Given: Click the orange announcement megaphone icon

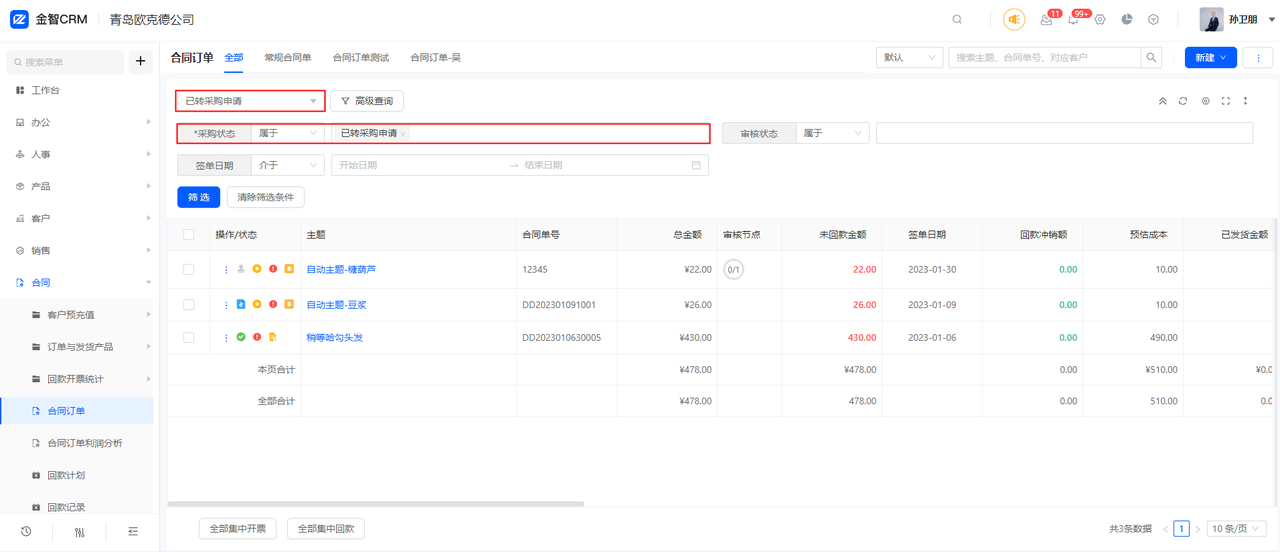Looking at the screenshot, I should [1014, 20].
